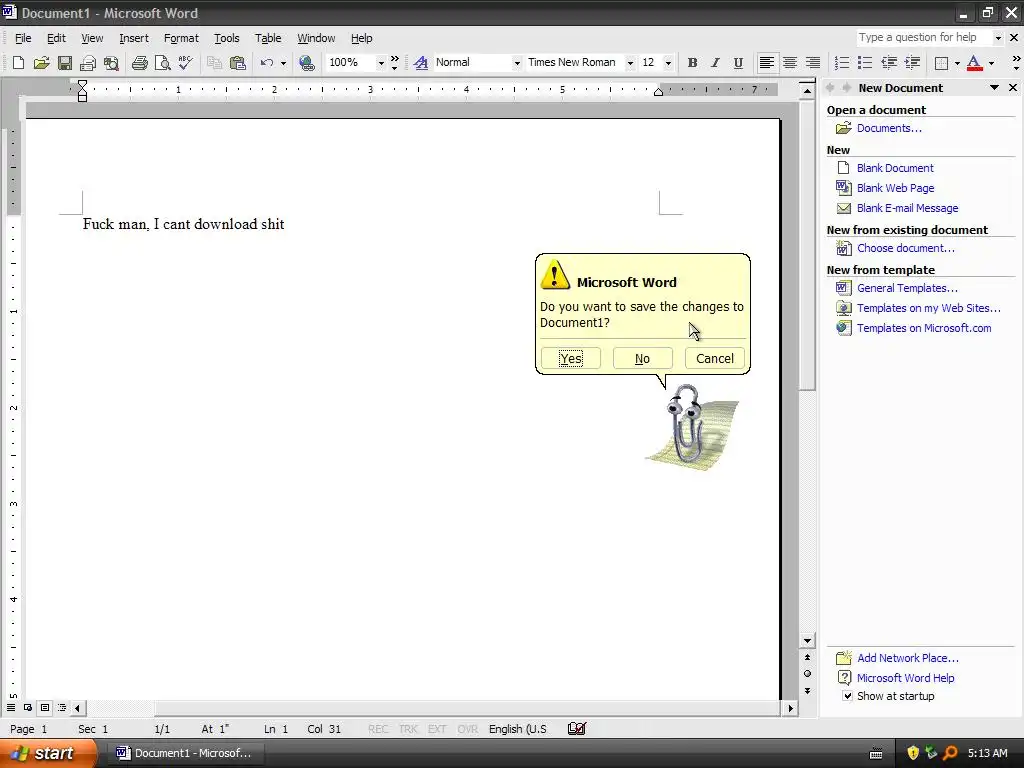Click the Copy toolbar icon
This screenshot has height=768, width=1024.
pyautogui.click(x=214, y=63)
